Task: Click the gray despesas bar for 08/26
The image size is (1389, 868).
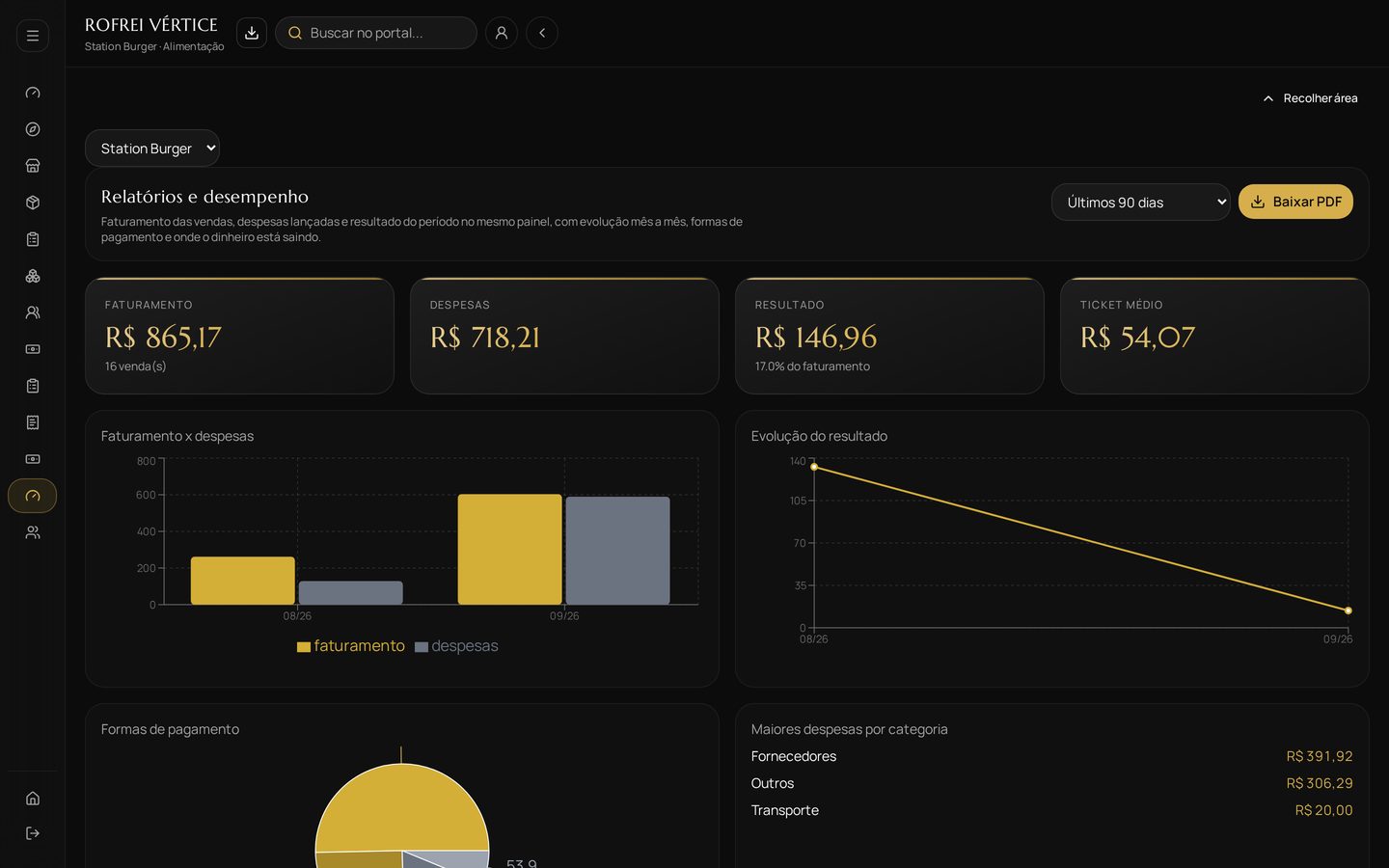Action: 351,593
